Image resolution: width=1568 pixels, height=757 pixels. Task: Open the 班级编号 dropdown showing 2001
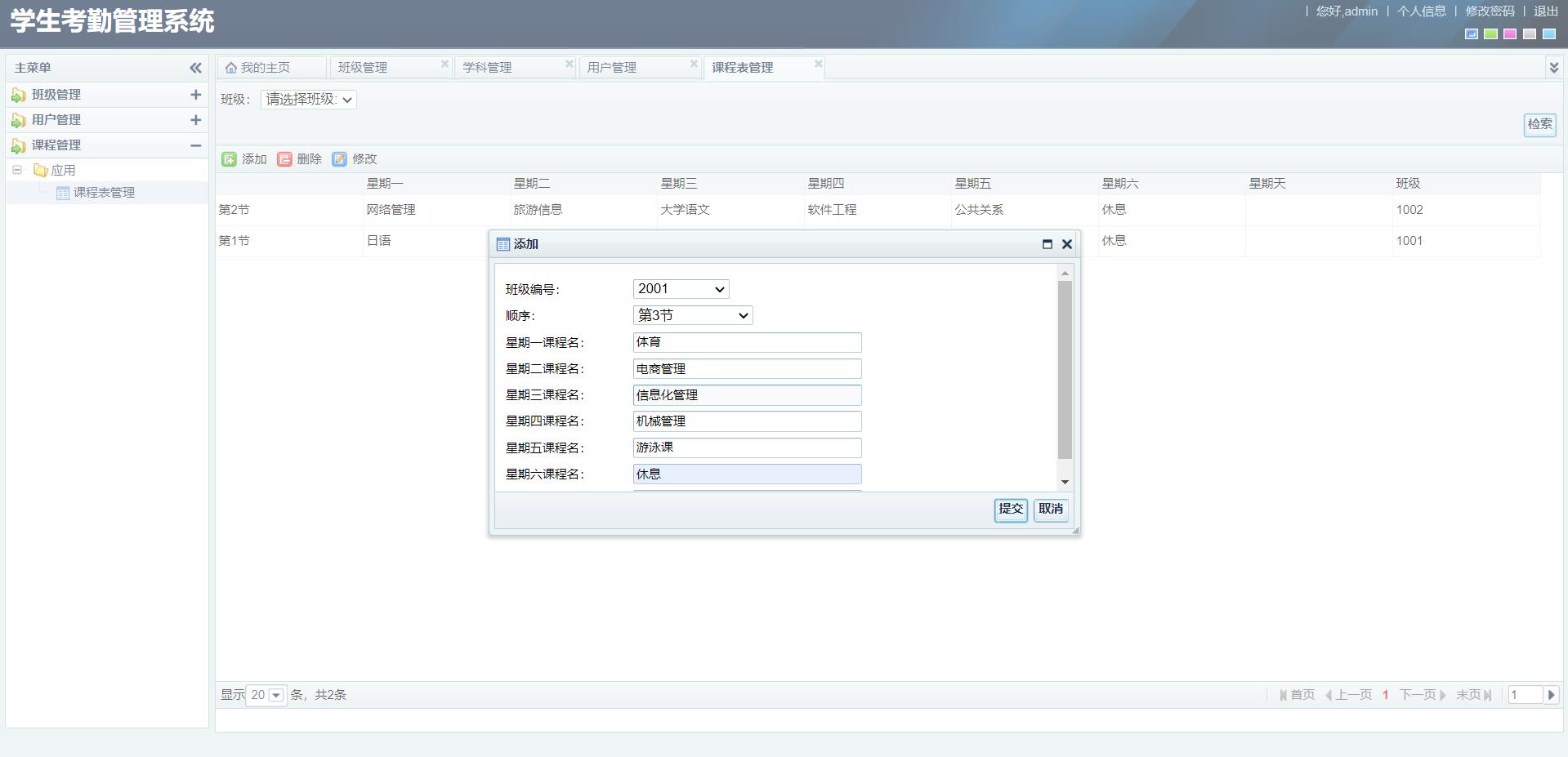[x=681, y=289]
